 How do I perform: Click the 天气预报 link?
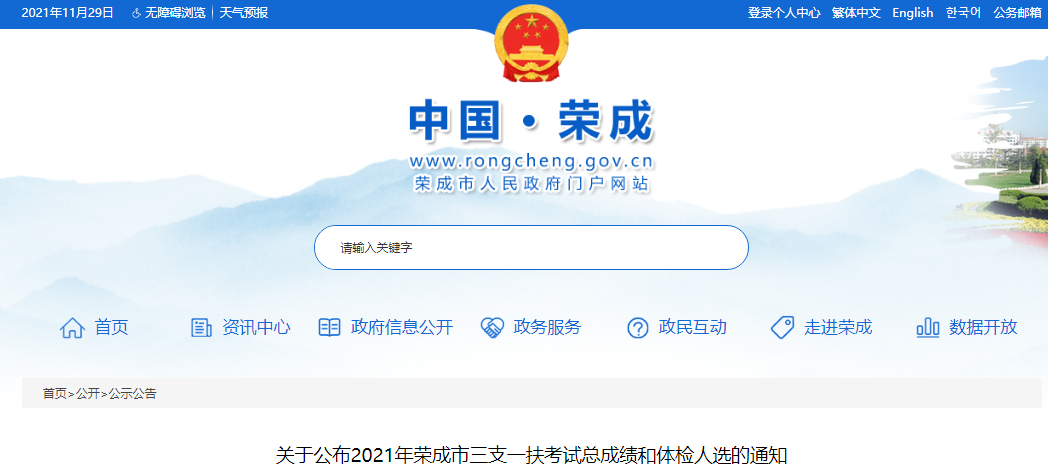(x=244, y=13)
